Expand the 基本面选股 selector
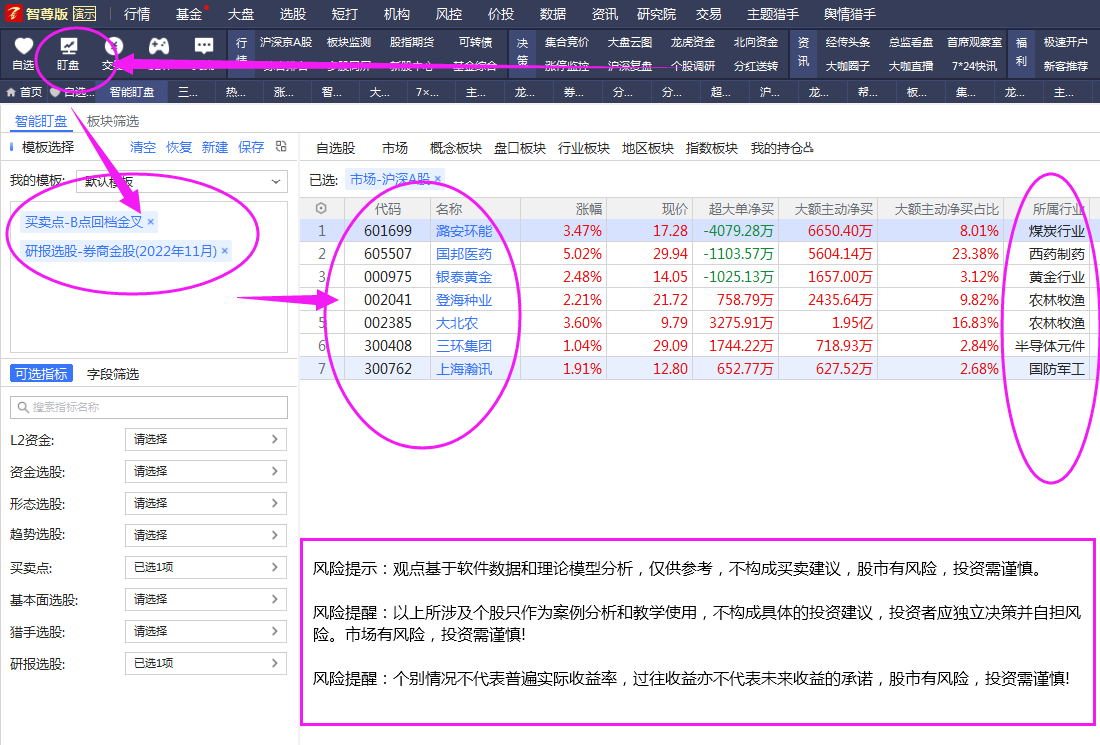 pos(206,599)
